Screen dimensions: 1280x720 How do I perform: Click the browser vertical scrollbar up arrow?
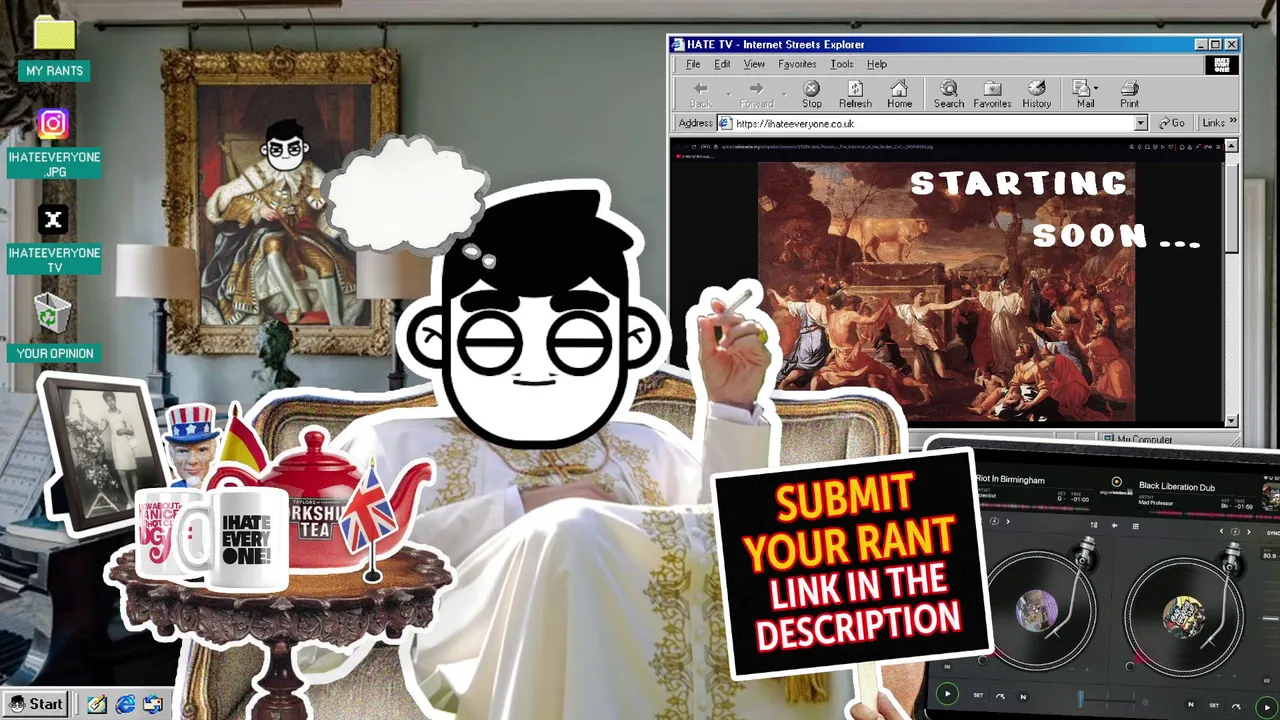tap(1232, 146)
